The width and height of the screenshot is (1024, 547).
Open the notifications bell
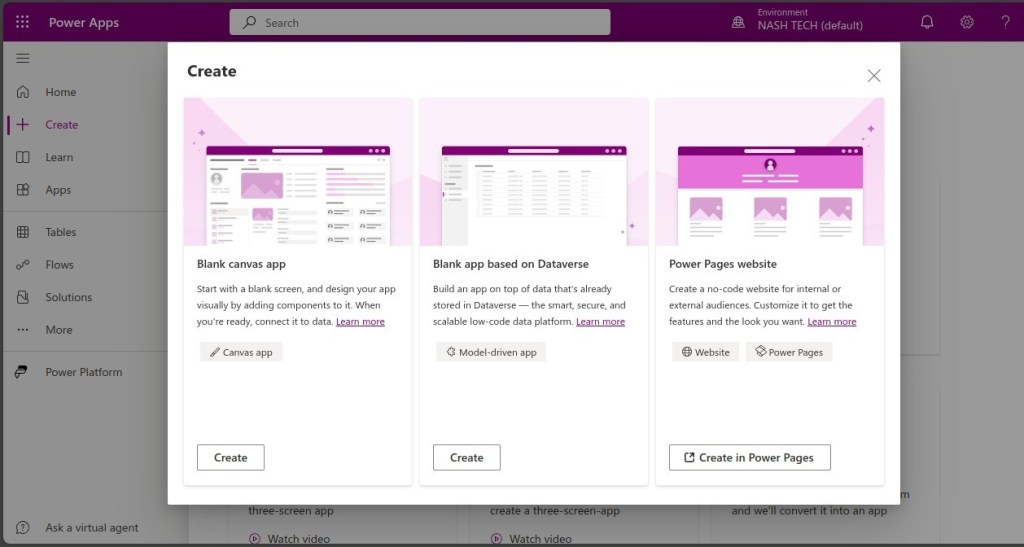[x=927, y=22]
